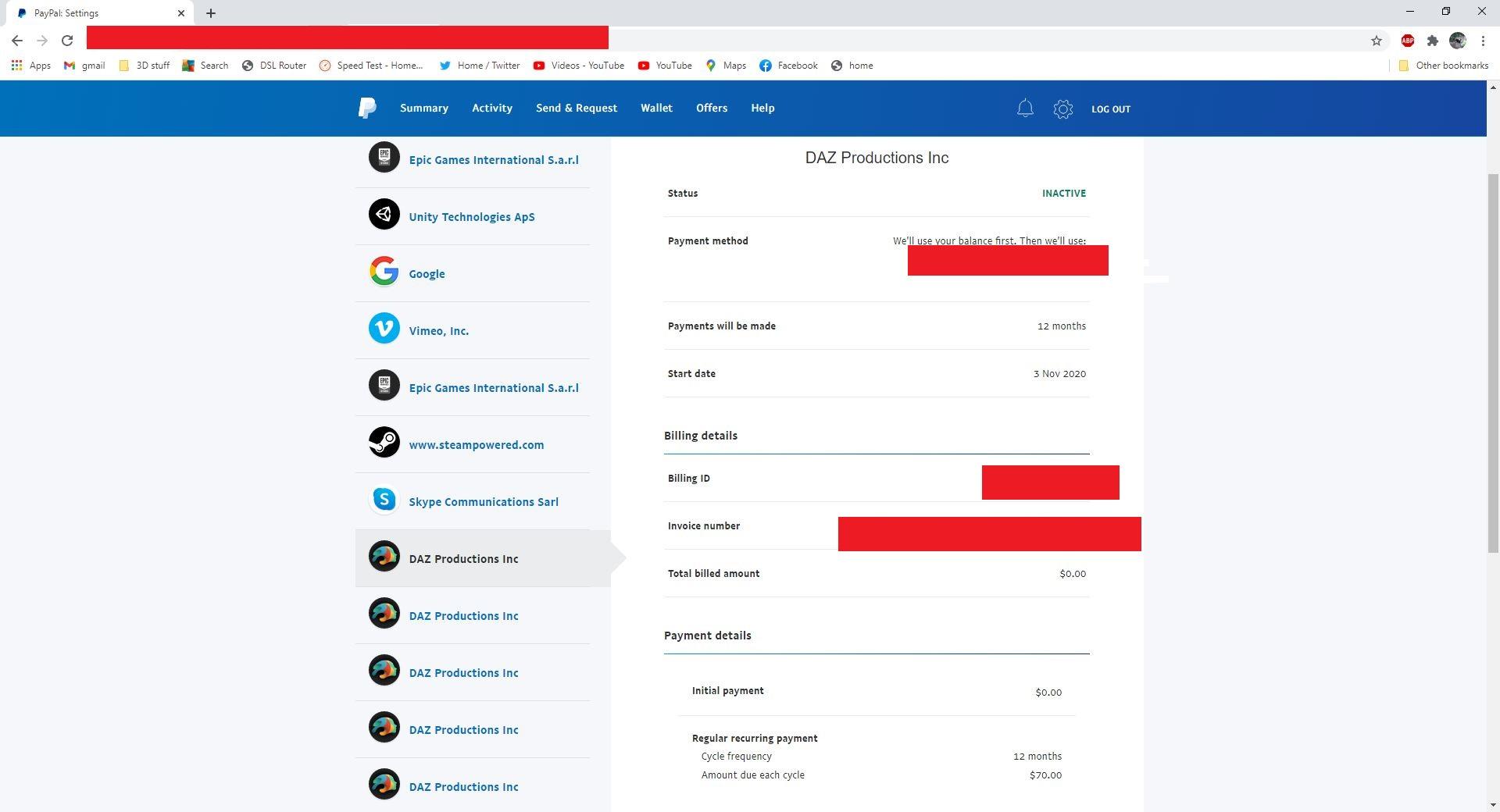The image size is (1500, 812).
Task: Go to the Summary tab
Action: (x=424, y=108)
